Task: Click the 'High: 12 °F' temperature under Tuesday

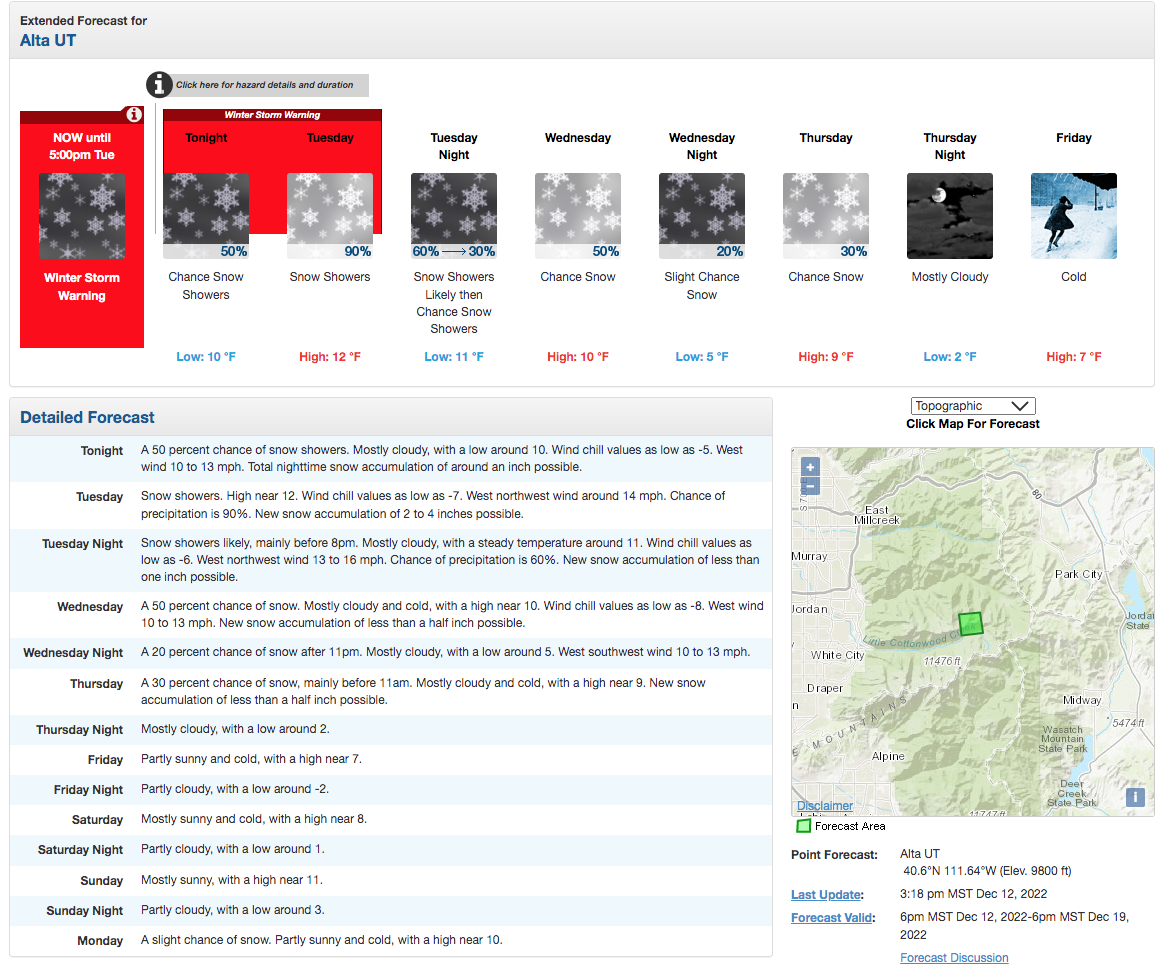Action: pyautogui.click(x=330, y=357)
